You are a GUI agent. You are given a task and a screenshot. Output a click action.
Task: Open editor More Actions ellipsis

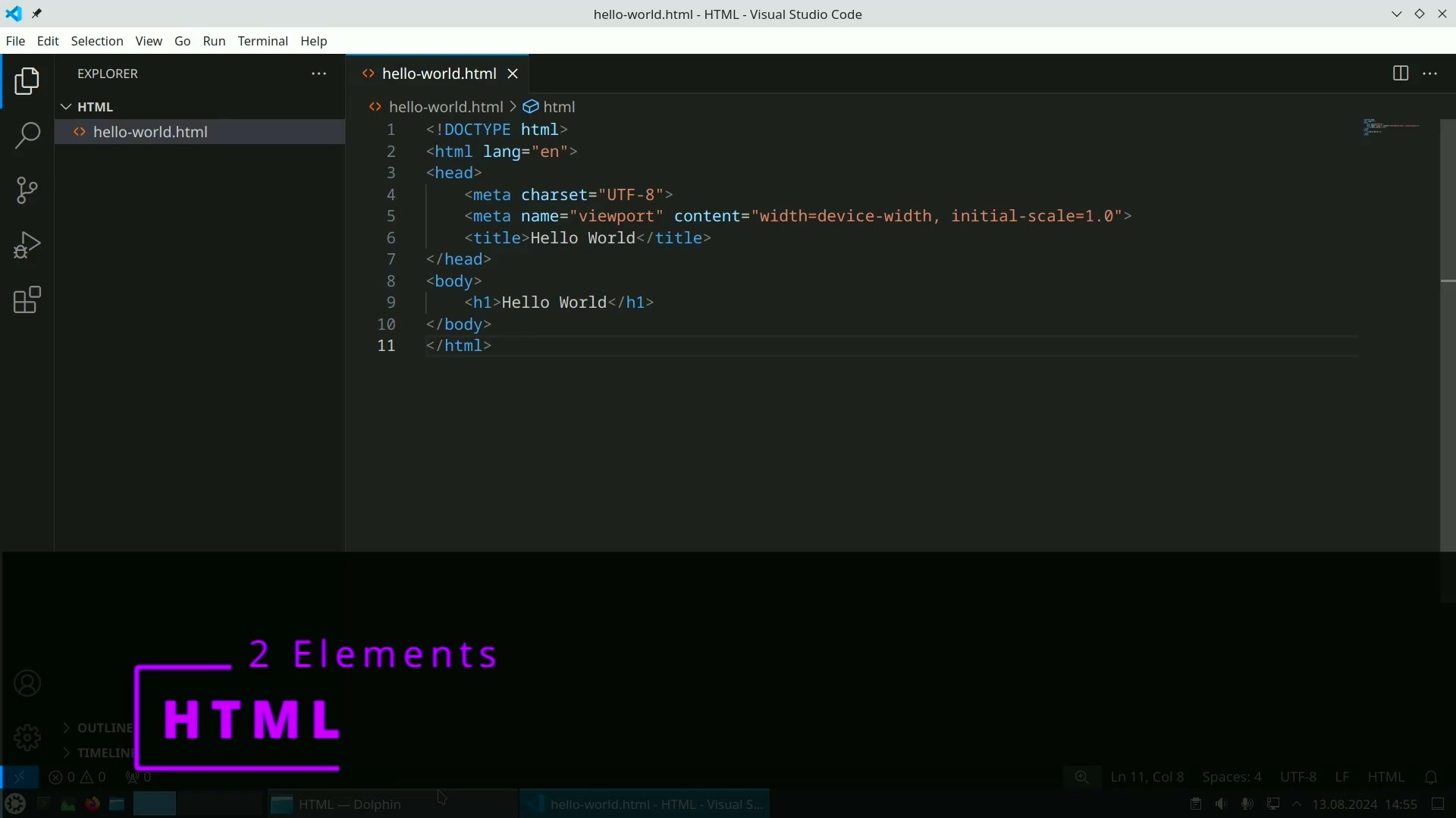tap(1430, 74)
